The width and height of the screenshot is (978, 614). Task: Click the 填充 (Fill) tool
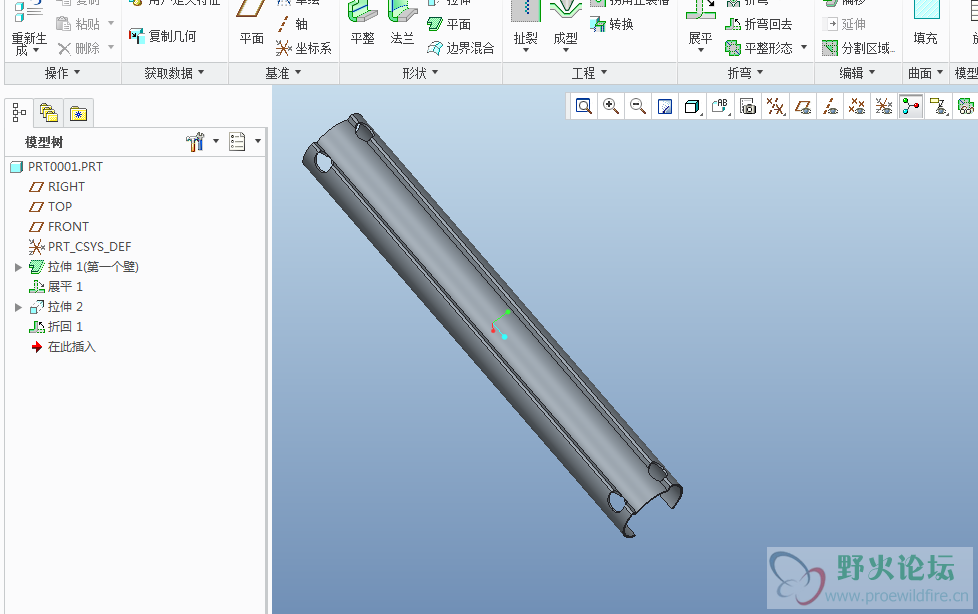click(x=926, y=24)
